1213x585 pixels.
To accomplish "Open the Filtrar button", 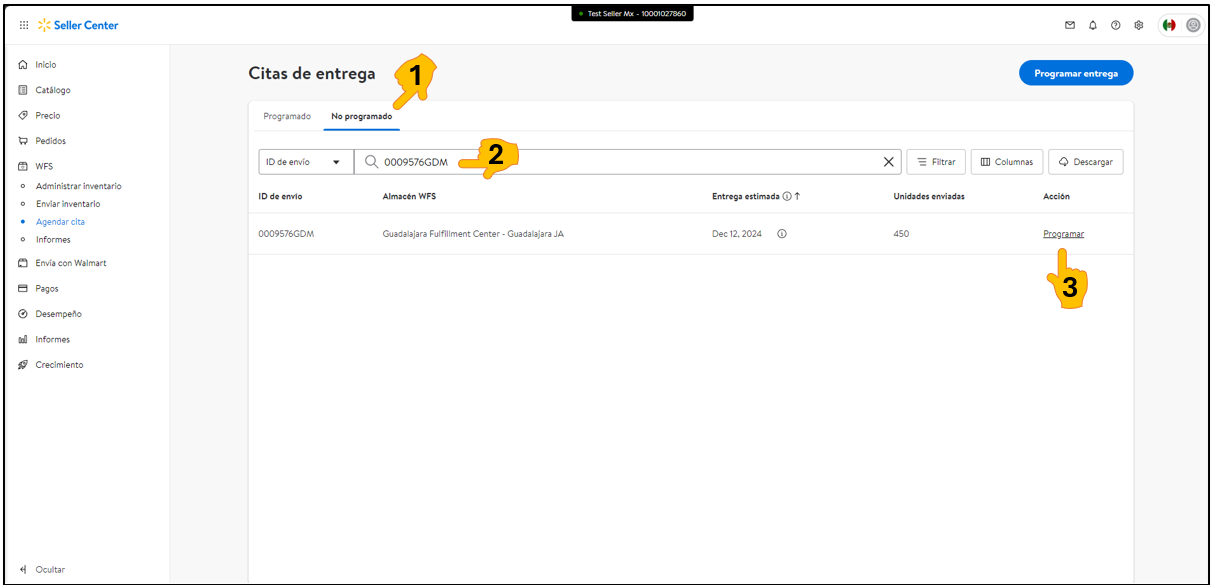I will pos(936,162).
